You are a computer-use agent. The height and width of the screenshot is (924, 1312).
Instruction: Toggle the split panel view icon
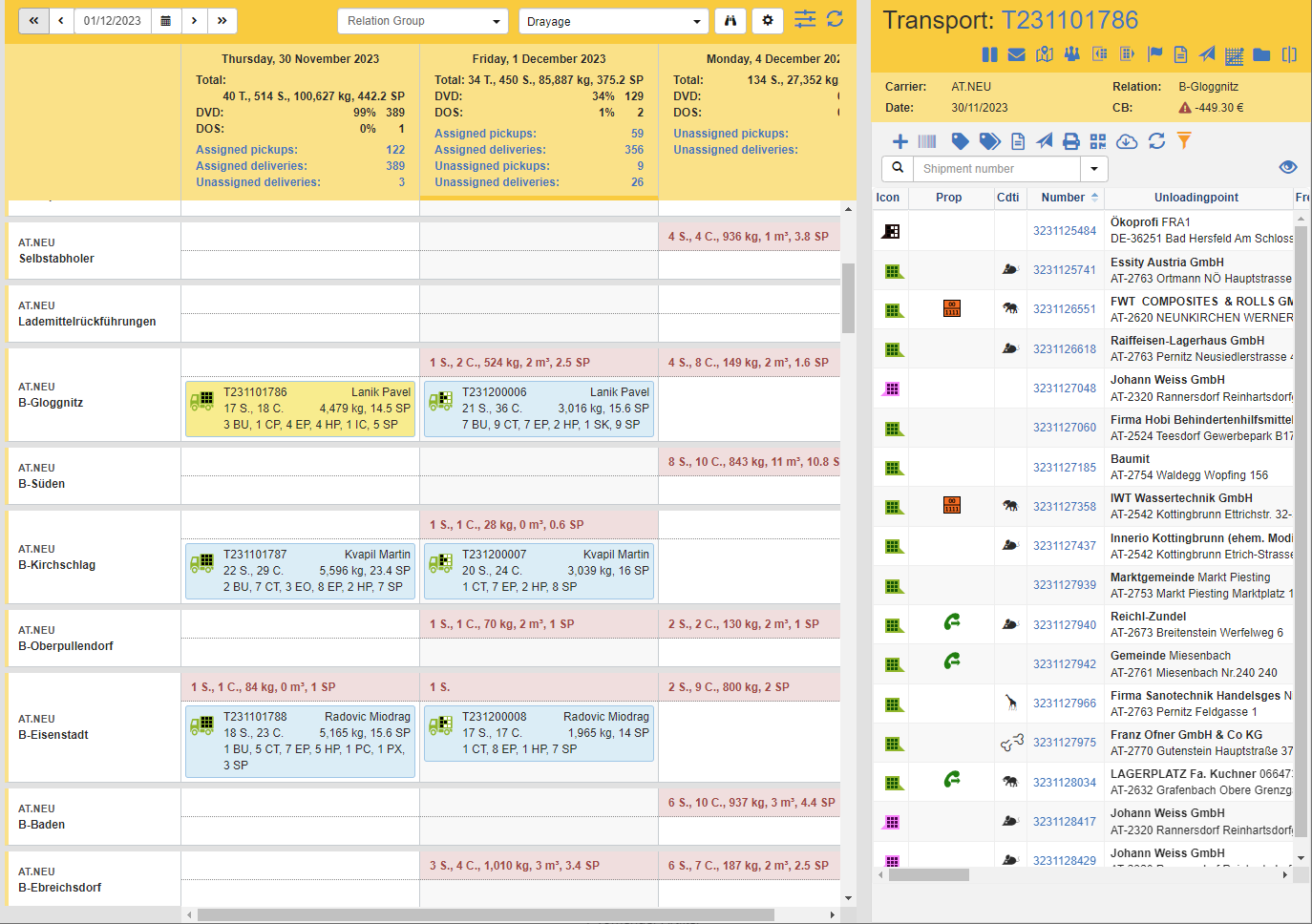click(x=1289, y=55)
